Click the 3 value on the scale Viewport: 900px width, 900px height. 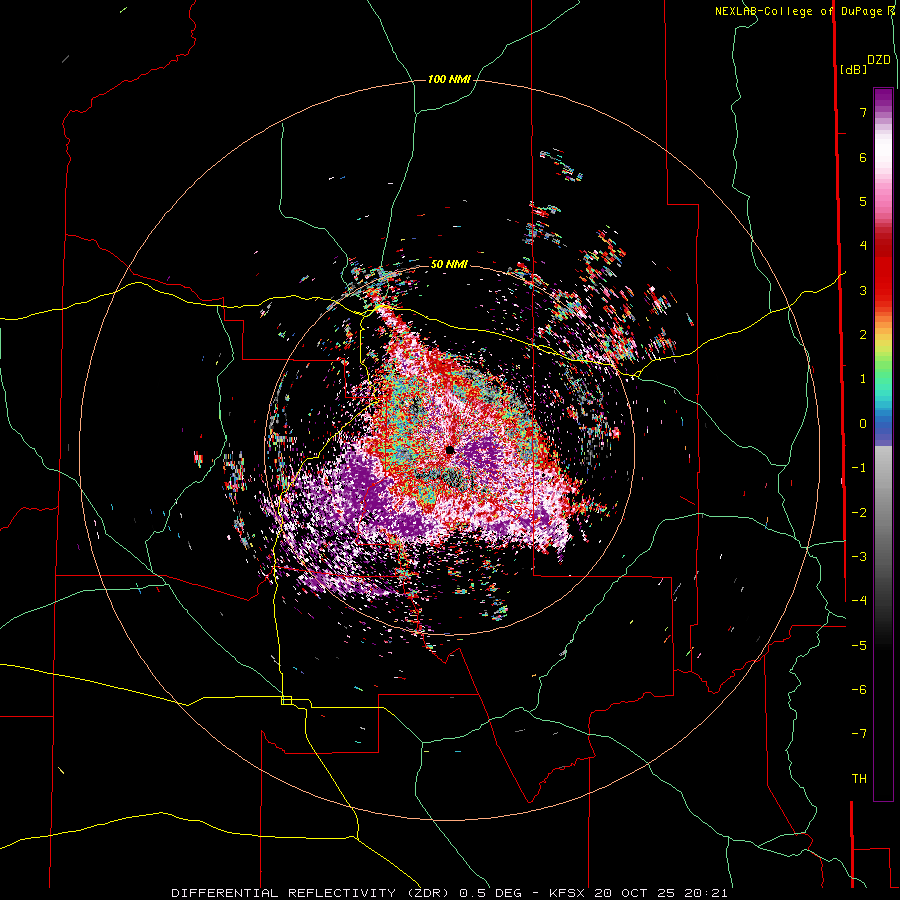coord(863,290)
